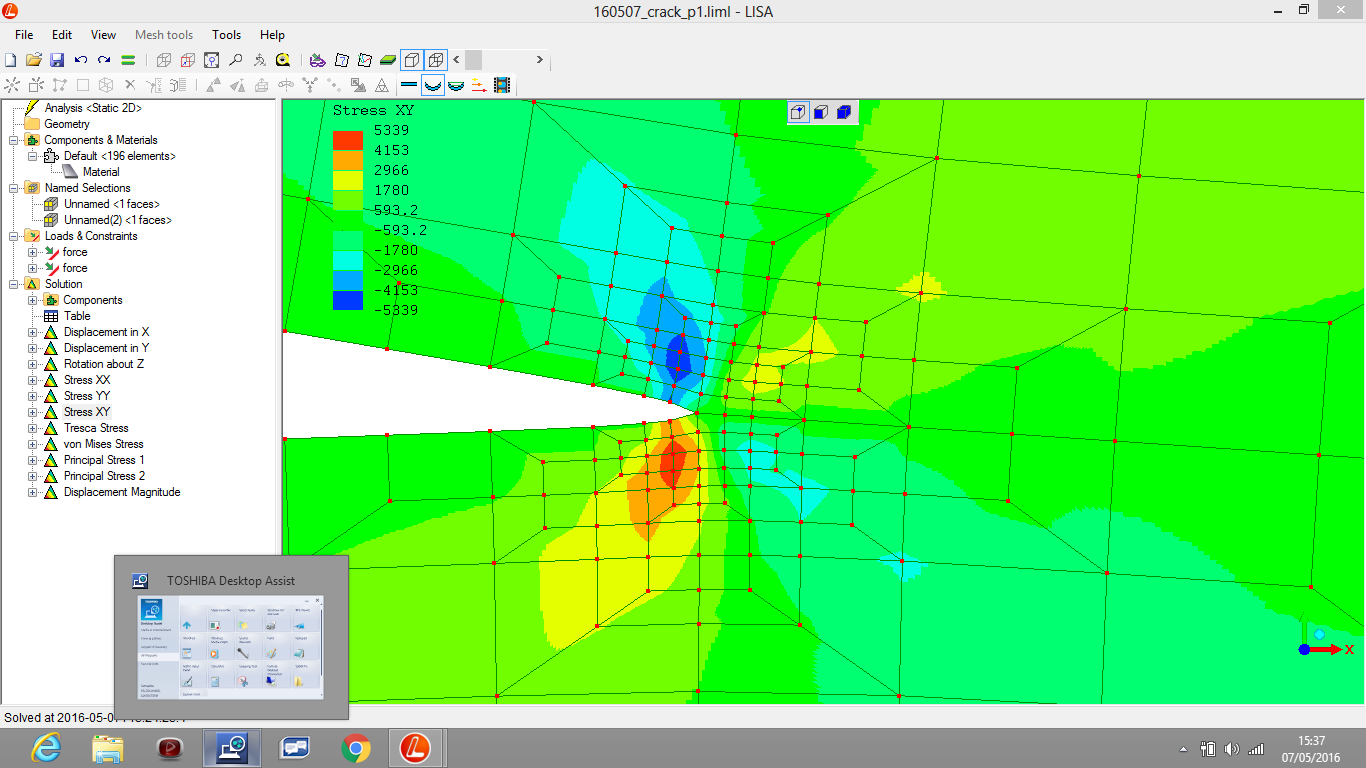Click the magnifying glass zoom icon
Viewport: 1366px width, 768px height.
(235, 60)
